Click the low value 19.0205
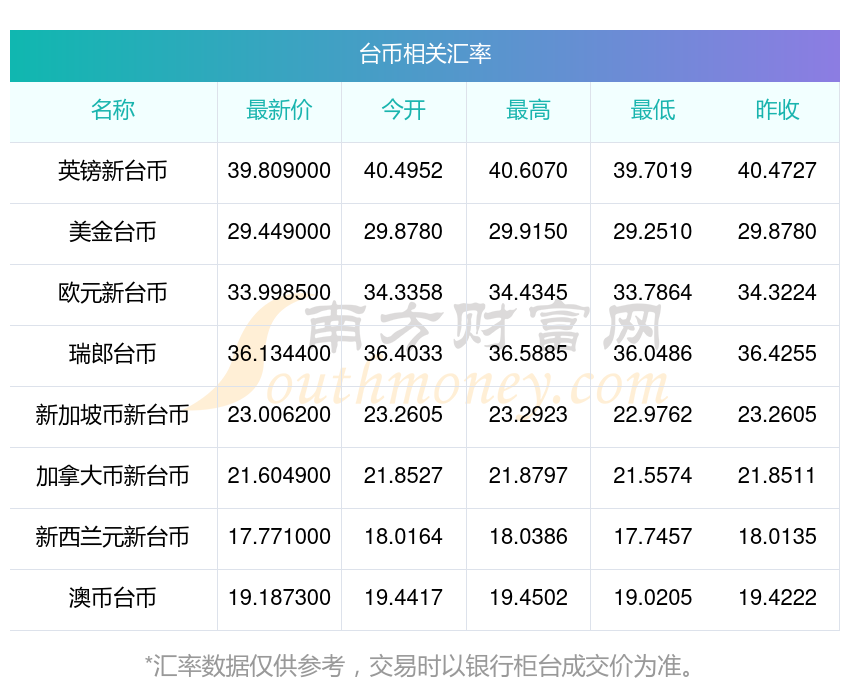Image resolution: width=850 pixels, height=698 pixels. [653, 598]
